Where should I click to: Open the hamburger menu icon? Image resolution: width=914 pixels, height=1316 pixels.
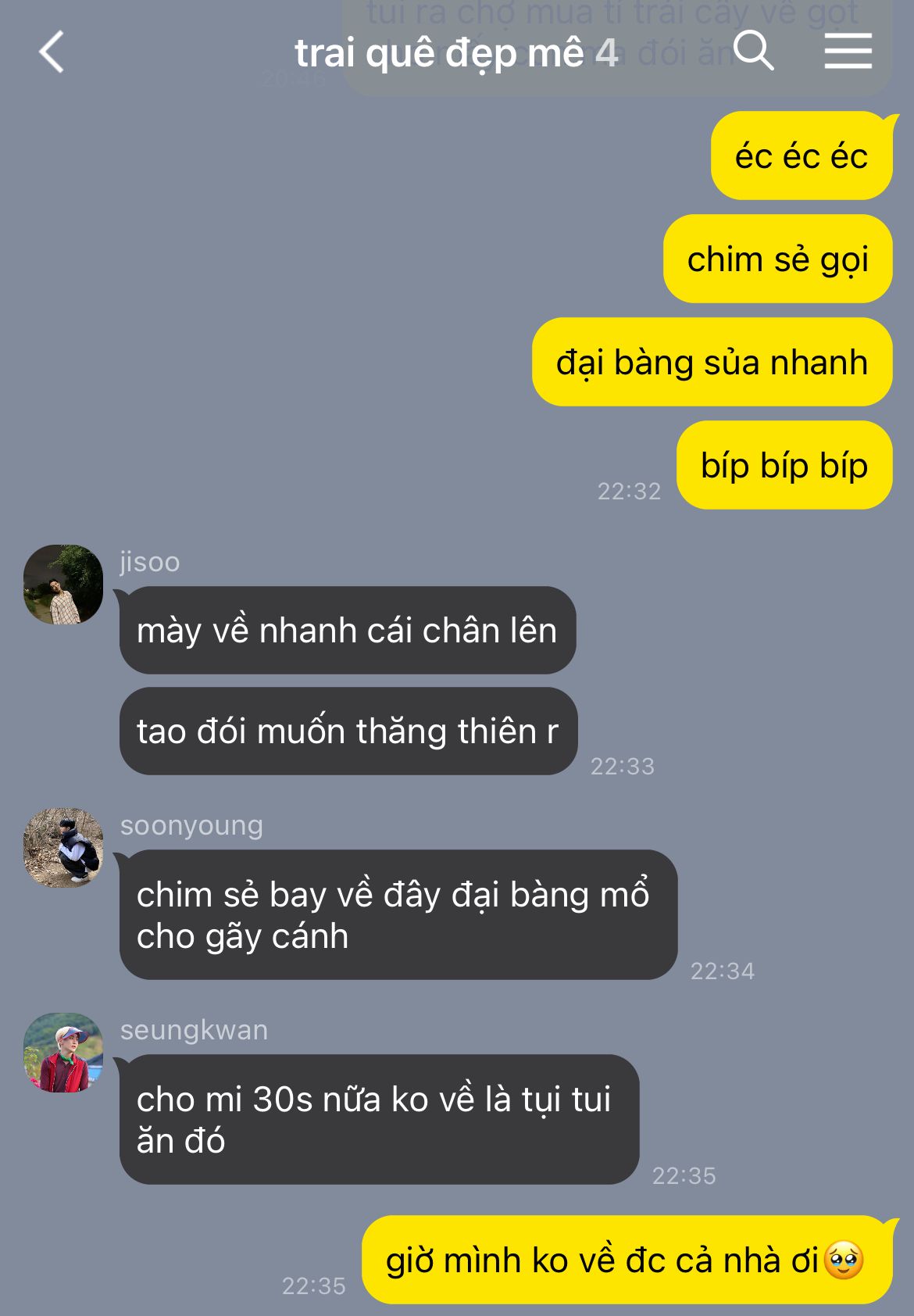click(x=848, y=51)
